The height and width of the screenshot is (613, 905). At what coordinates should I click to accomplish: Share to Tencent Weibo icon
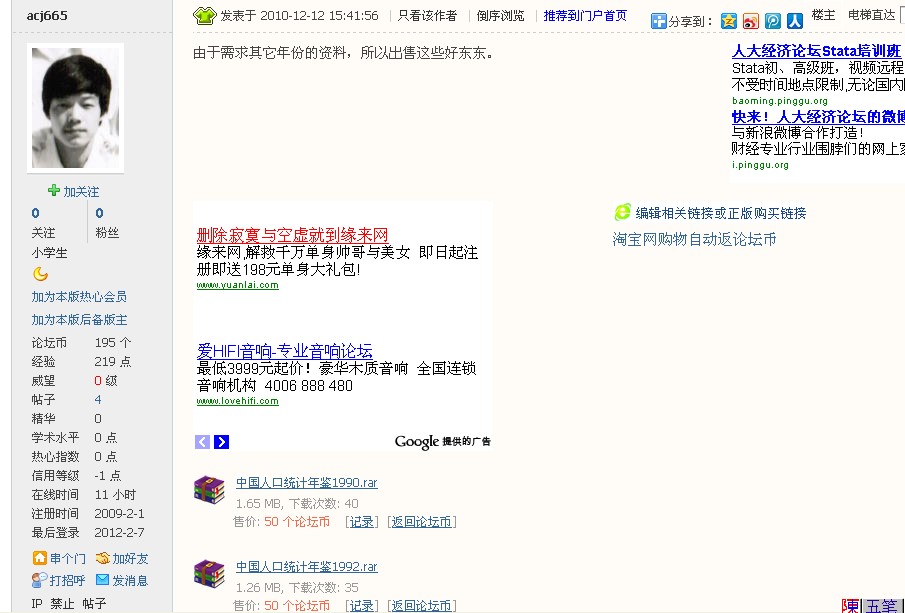point(773,21)
